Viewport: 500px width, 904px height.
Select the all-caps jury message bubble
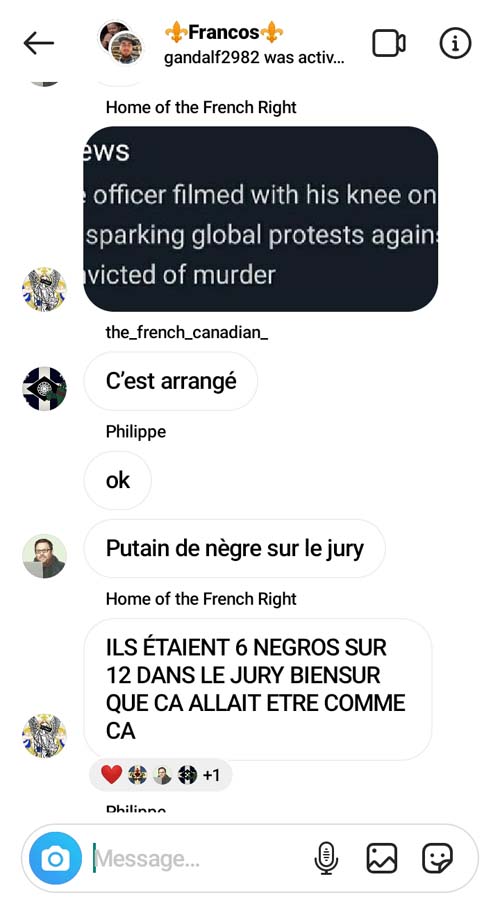[258, 690]
